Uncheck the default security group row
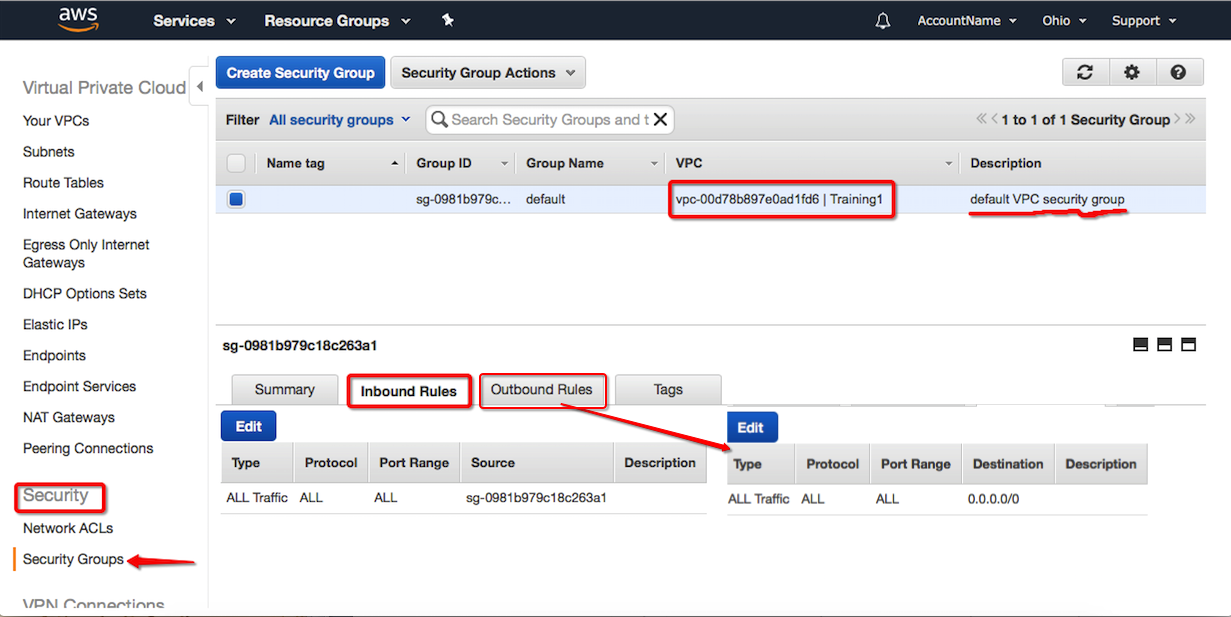 click(x=236, y=199)
